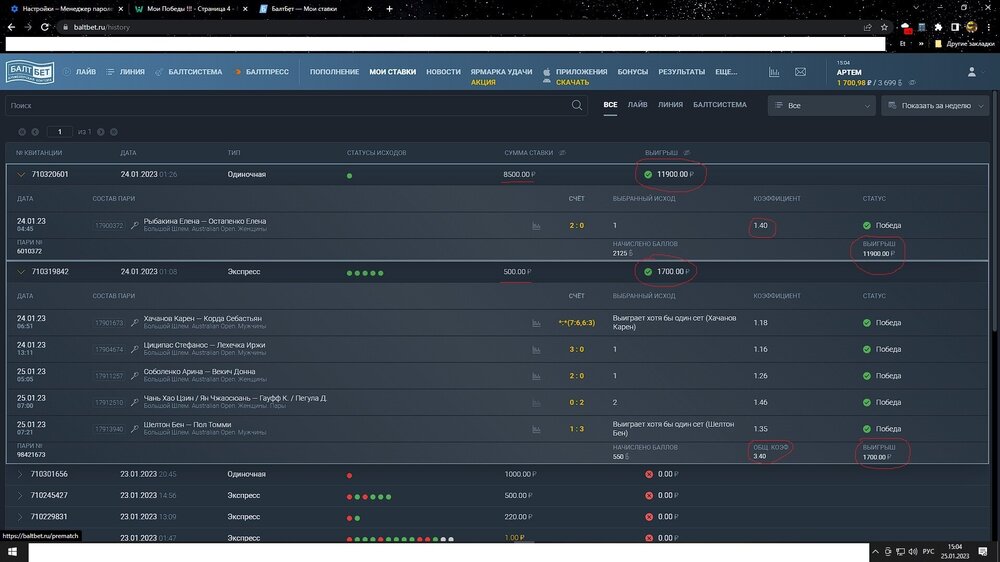This screenshot has height=562, width=1000.
Task: Open the 'Все' filter dropdown
Action: coord(820,105)
